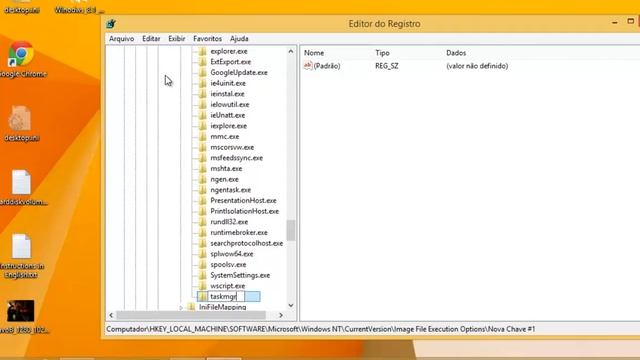Select the runtimebroker.exe folder icon

point(202,233)
